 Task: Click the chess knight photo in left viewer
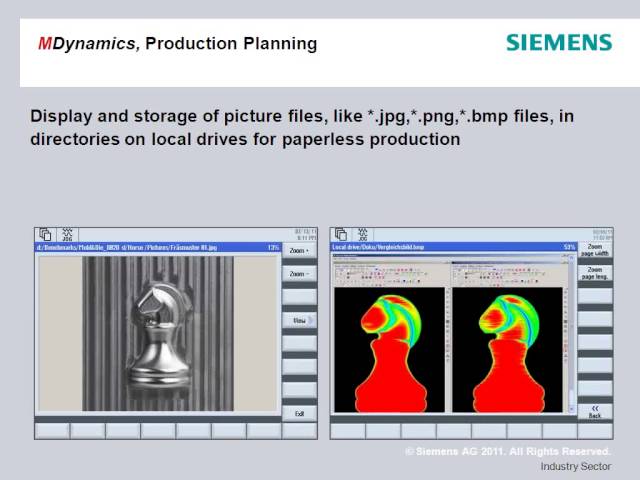coord(158,333)
